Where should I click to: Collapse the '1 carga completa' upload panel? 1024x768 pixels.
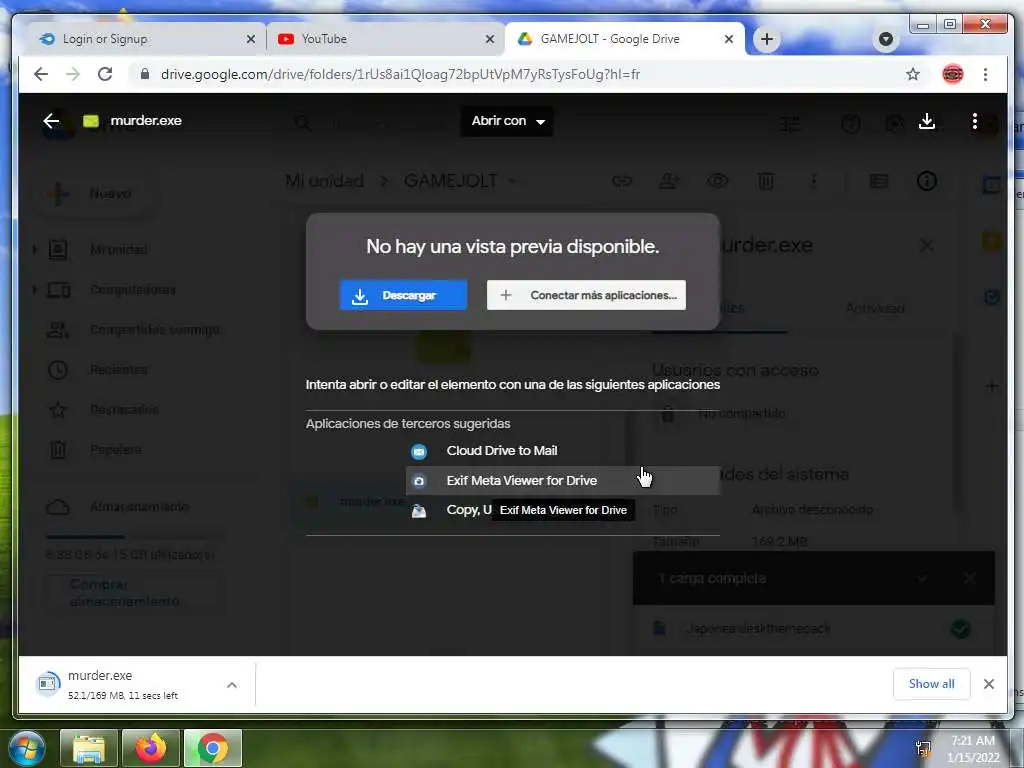point(922,578)
